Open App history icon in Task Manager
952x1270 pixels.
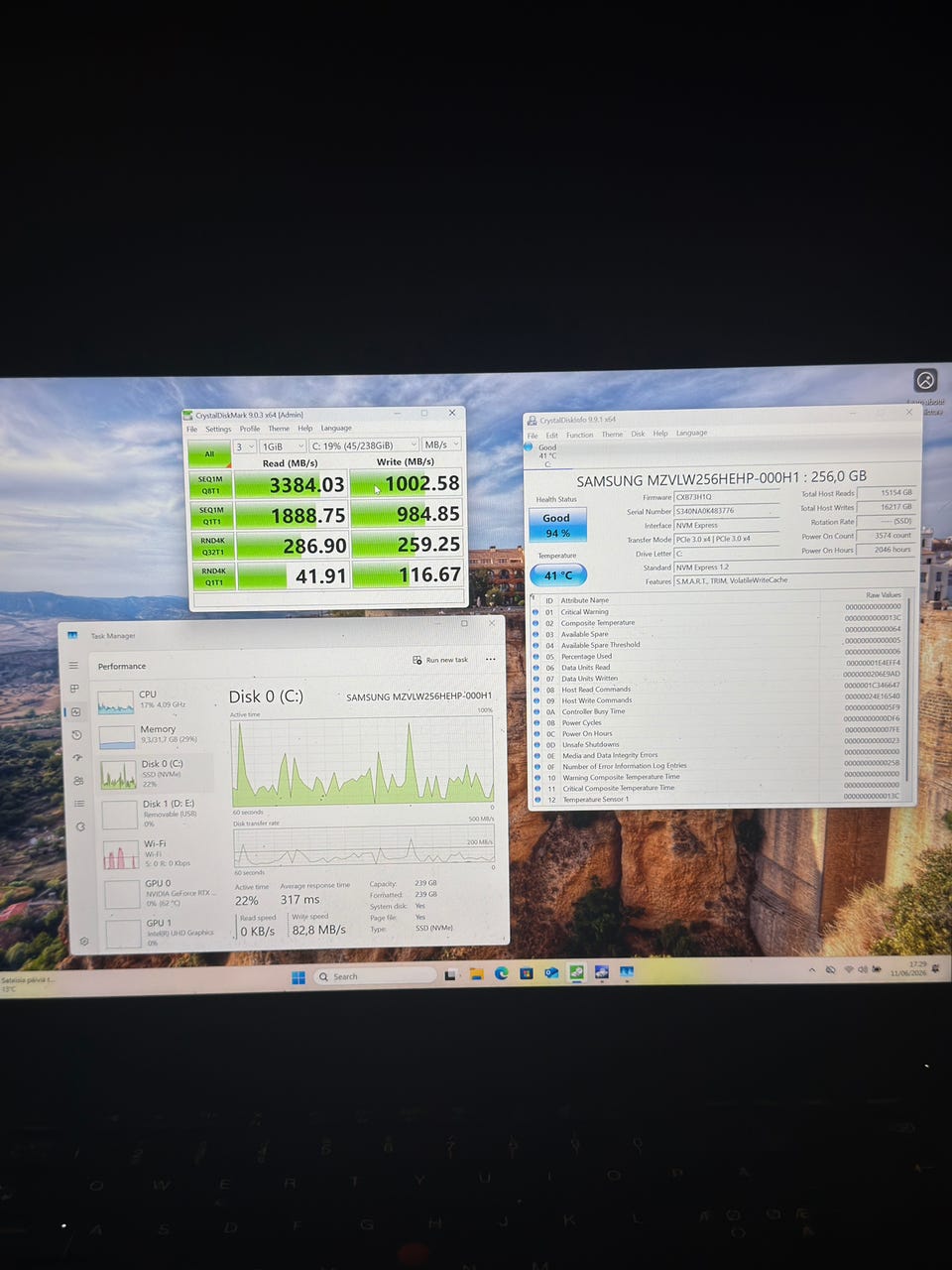click(76, 735)
